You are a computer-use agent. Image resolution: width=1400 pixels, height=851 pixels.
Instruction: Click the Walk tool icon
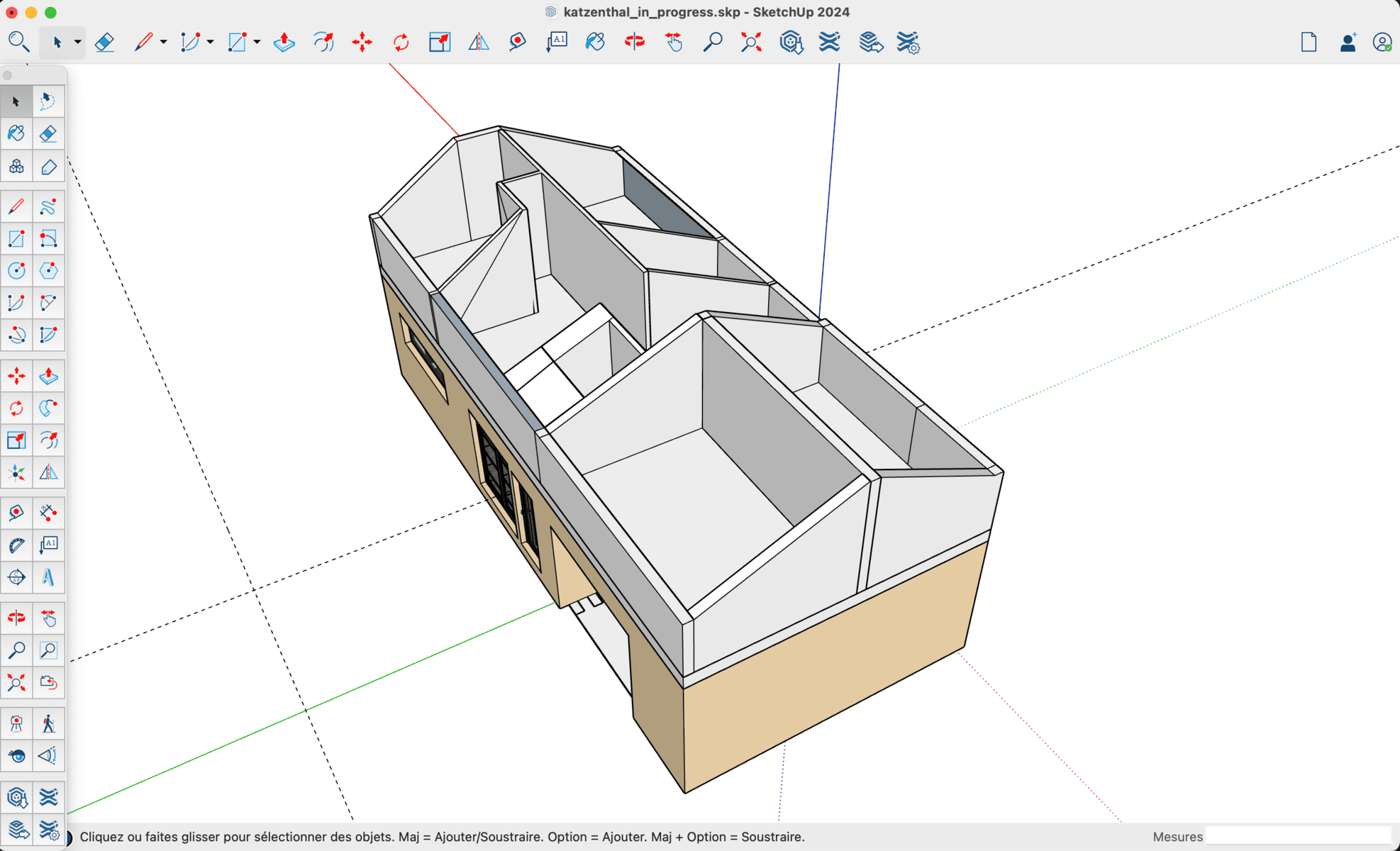(48, 723)
